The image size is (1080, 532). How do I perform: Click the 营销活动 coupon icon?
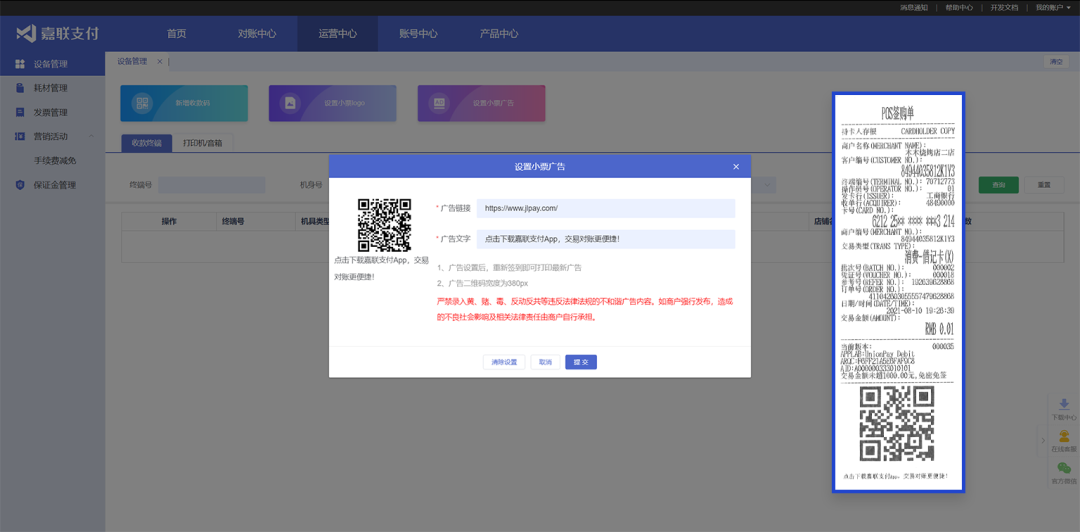[20, 136]
